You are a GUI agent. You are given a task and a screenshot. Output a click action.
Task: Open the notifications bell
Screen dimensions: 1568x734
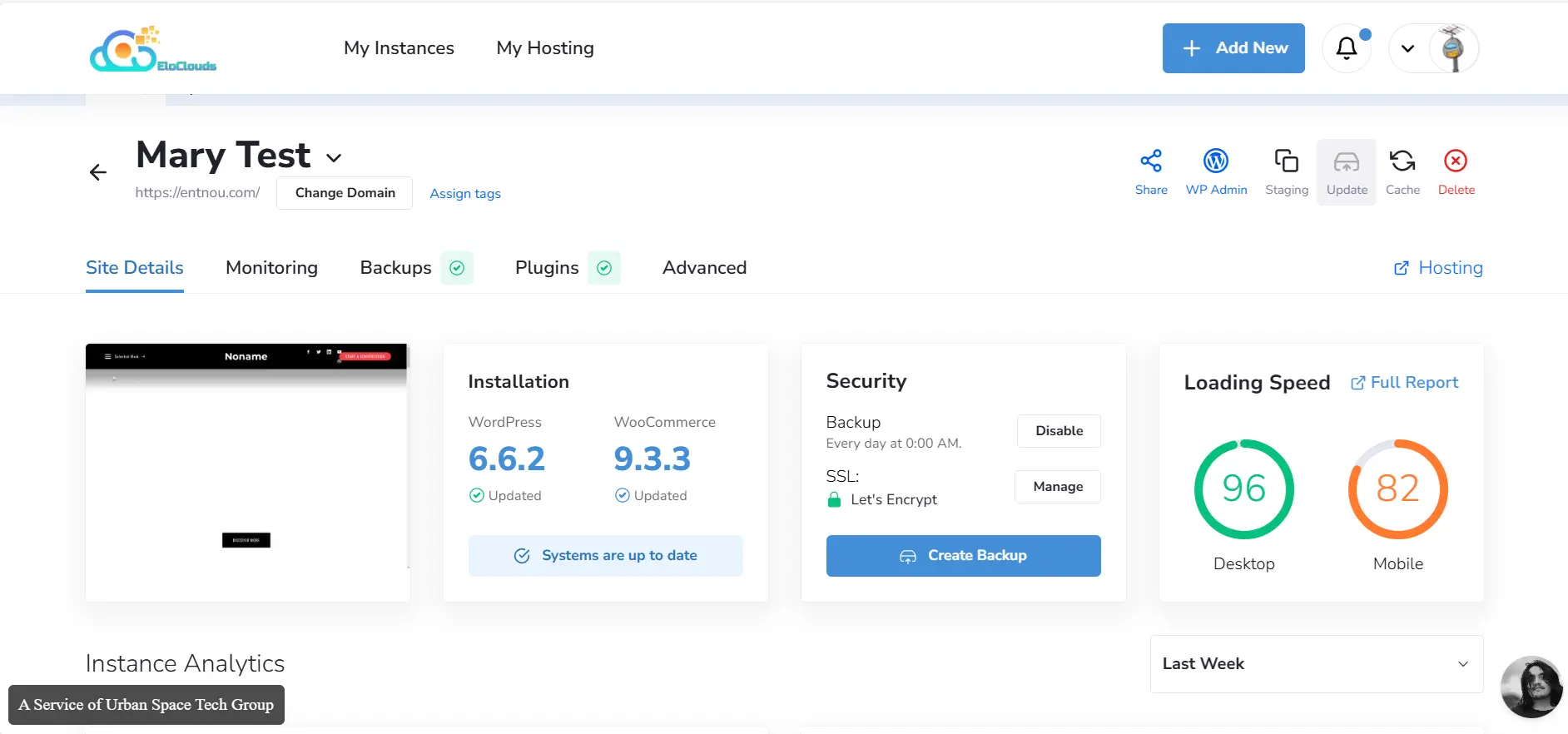(x=1347, y=48)
